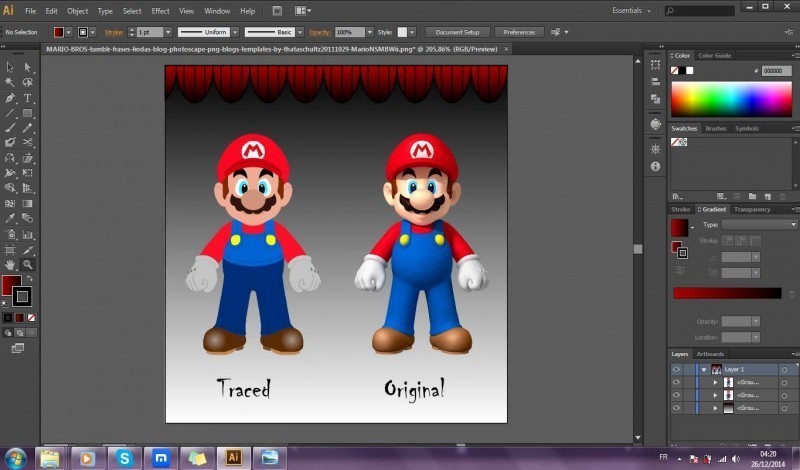Switch to the Color Guide tab
The width and height of the screenshot is (800, 470).
(x=715, y=56)
